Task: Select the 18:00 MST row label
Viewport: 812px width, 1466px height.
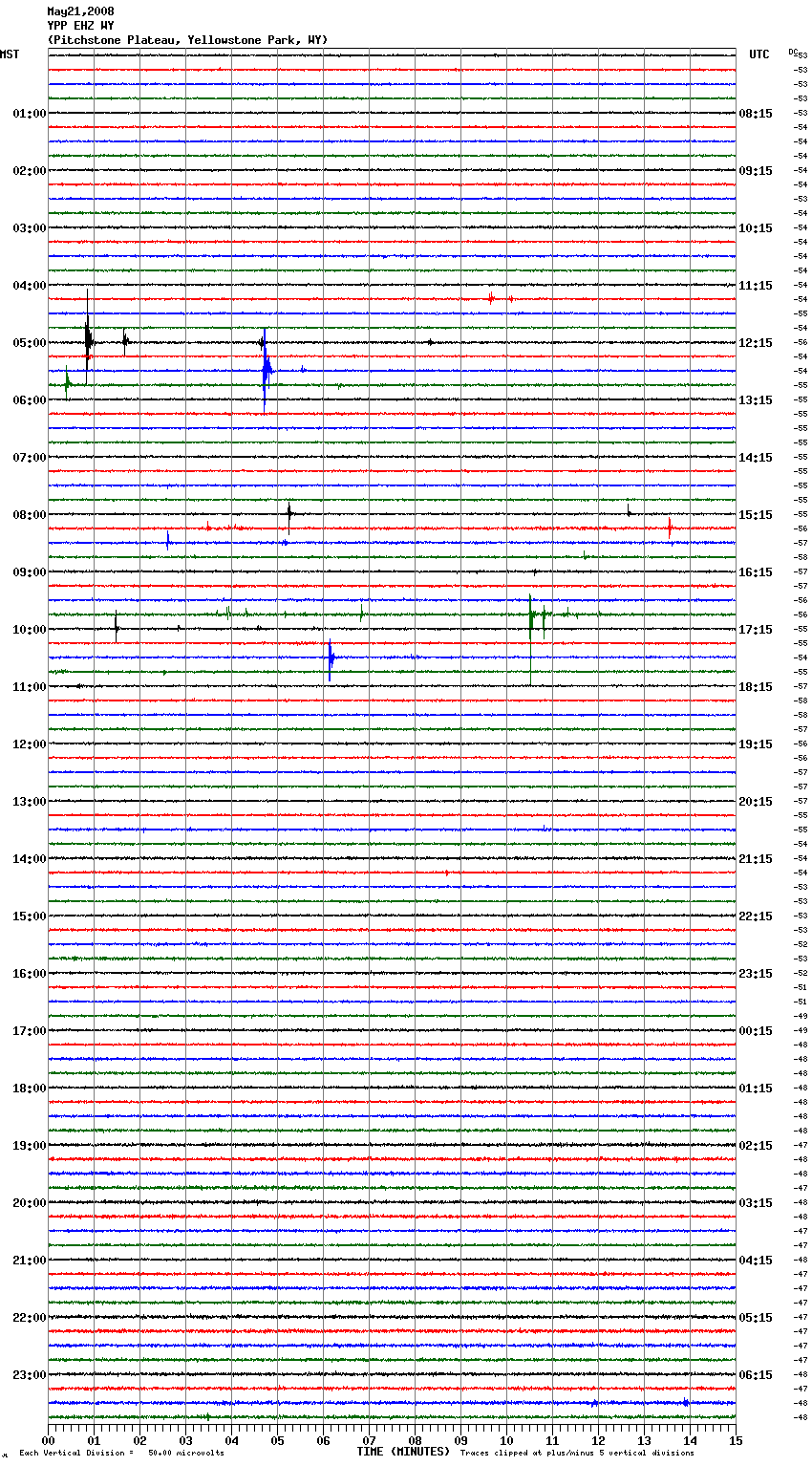Action: pos(29,1089)
